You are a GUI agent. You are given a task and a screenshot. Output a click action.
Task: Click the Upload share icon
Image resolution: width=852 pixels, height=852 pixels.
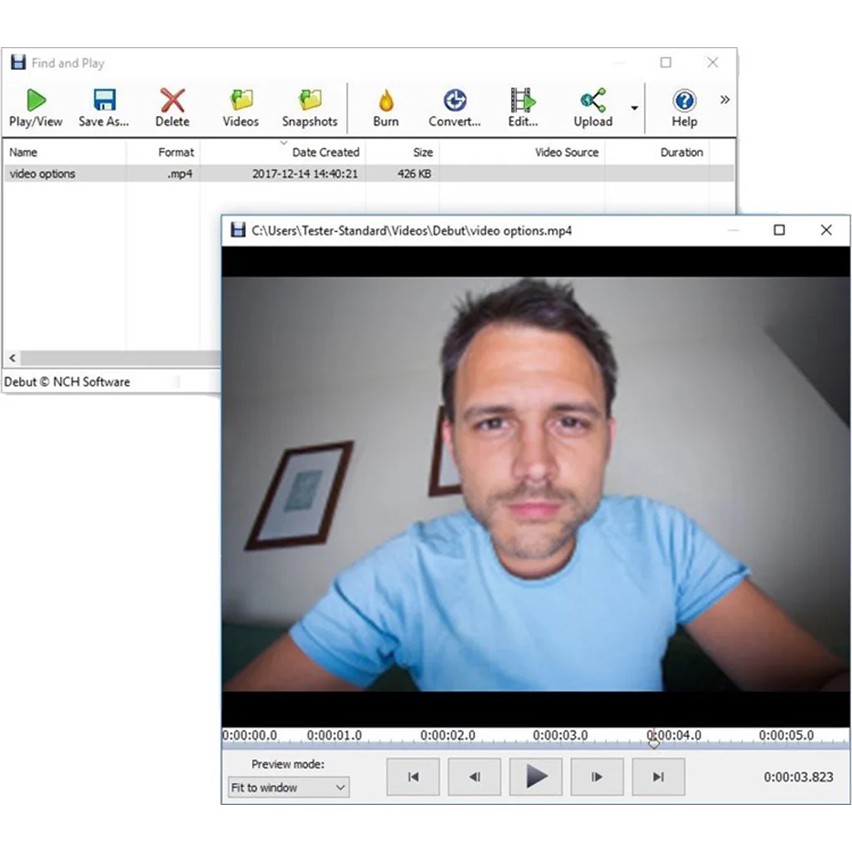[x=592, y=107]
